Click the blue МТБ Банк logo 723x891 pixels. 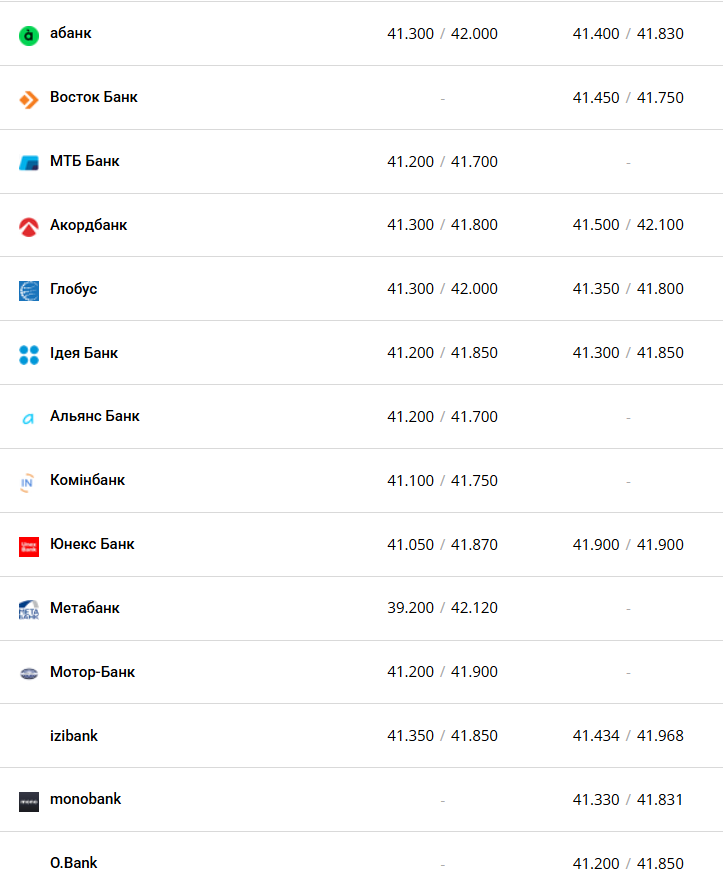29,163
